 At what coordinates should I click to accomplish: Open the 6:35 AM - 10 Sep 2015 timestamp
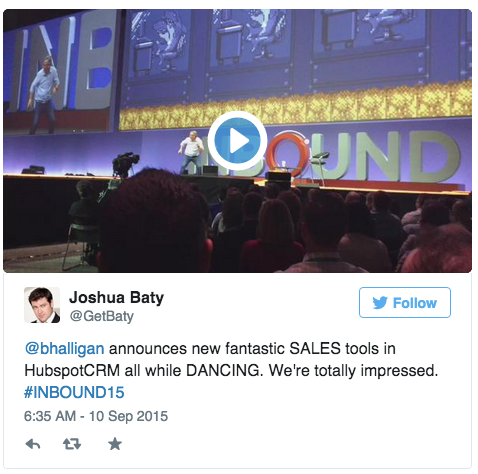[96, 416]
